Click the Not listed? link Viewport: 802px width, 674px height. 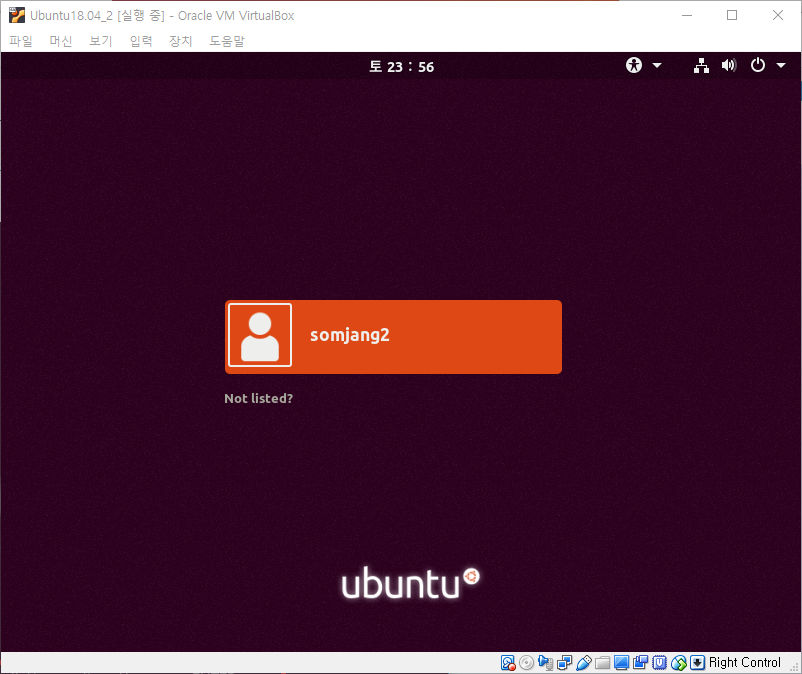tap(259, 398)
